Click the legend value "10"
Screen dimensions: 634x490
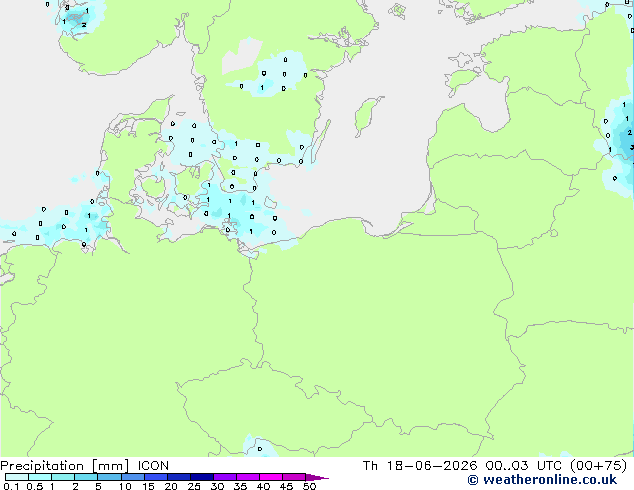pos(125,486)
